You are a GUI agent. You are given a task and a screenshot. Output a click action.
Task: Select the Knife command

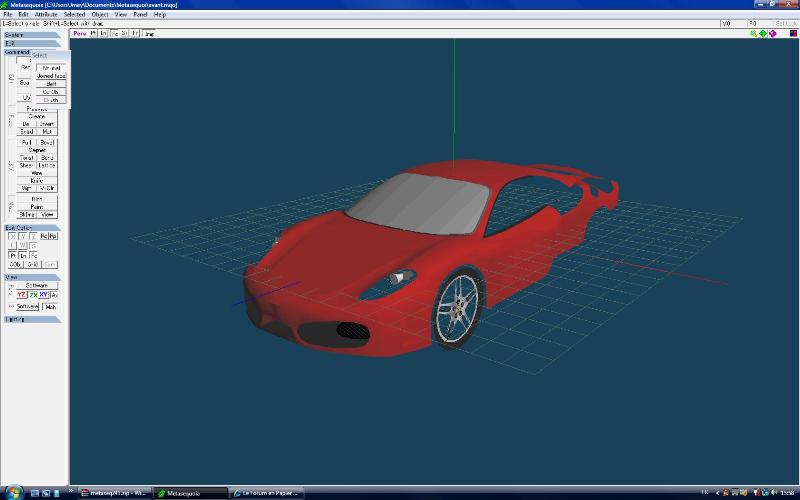coord(37,181)
